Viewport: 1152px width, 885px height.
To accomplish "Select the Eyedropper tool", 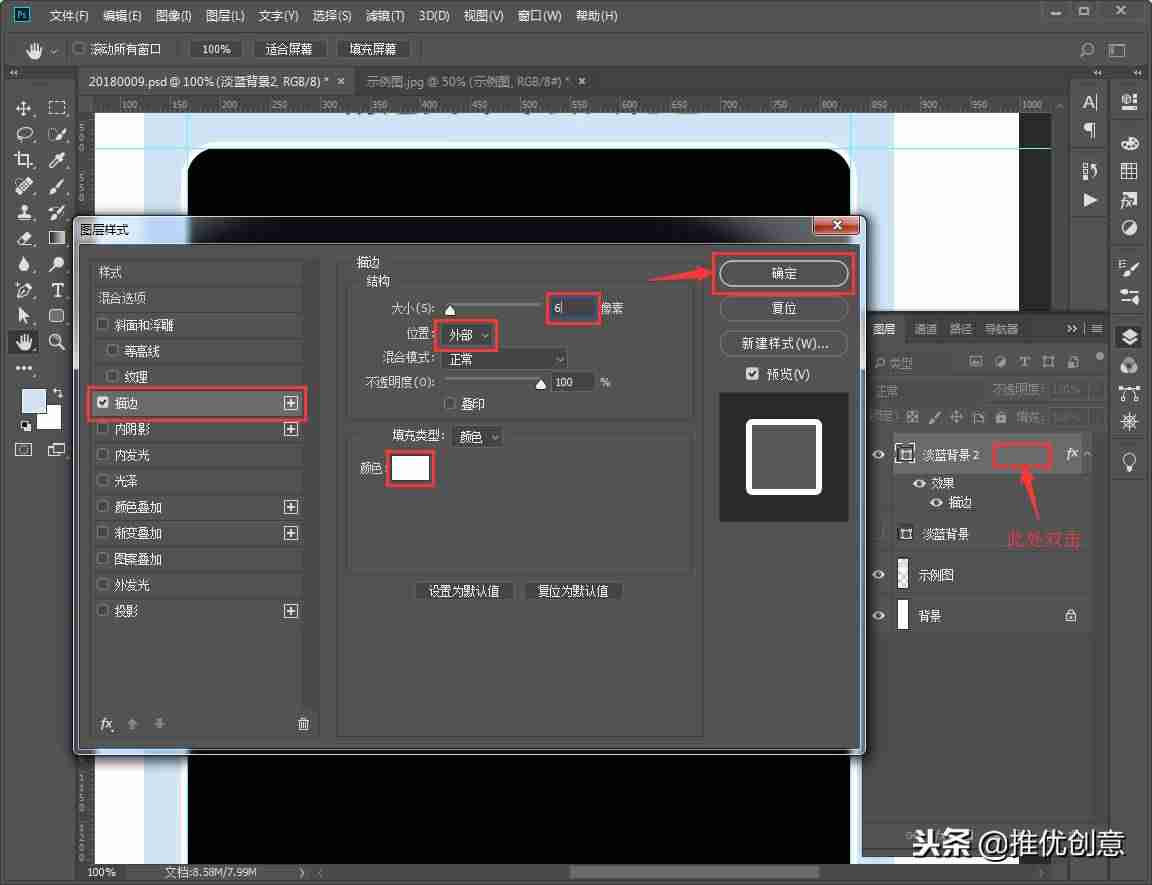I will (57, 160).
